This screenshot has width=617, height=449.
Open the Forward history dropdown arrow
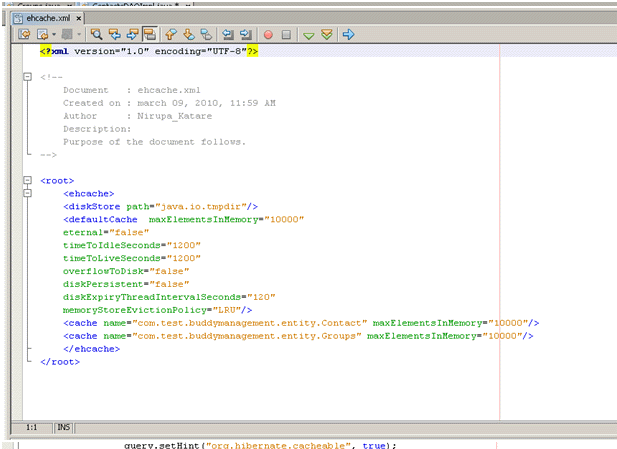79,35
